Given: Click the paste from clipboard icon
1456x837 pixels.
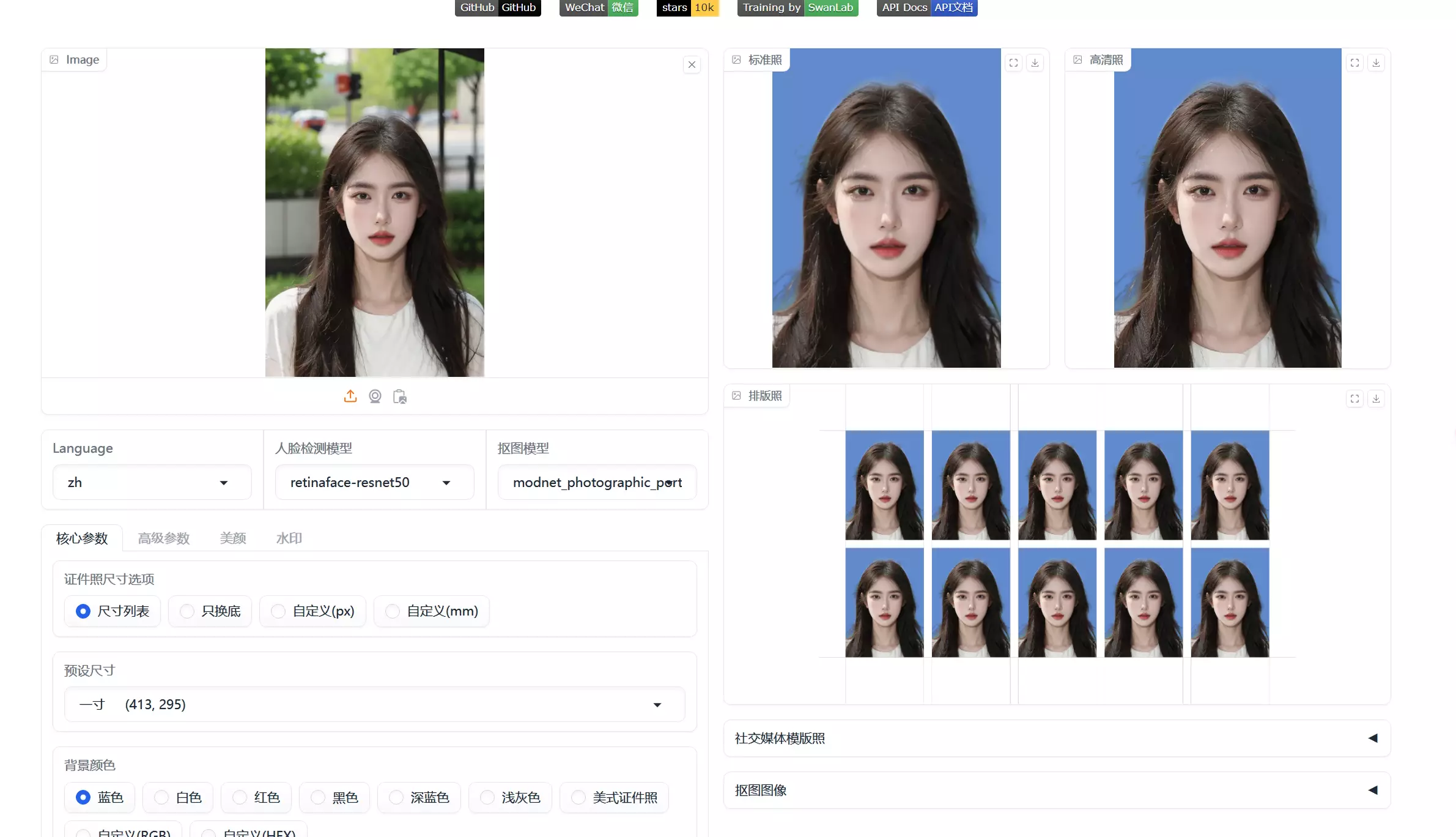Looking at the screenshot, I should [400, 396].
